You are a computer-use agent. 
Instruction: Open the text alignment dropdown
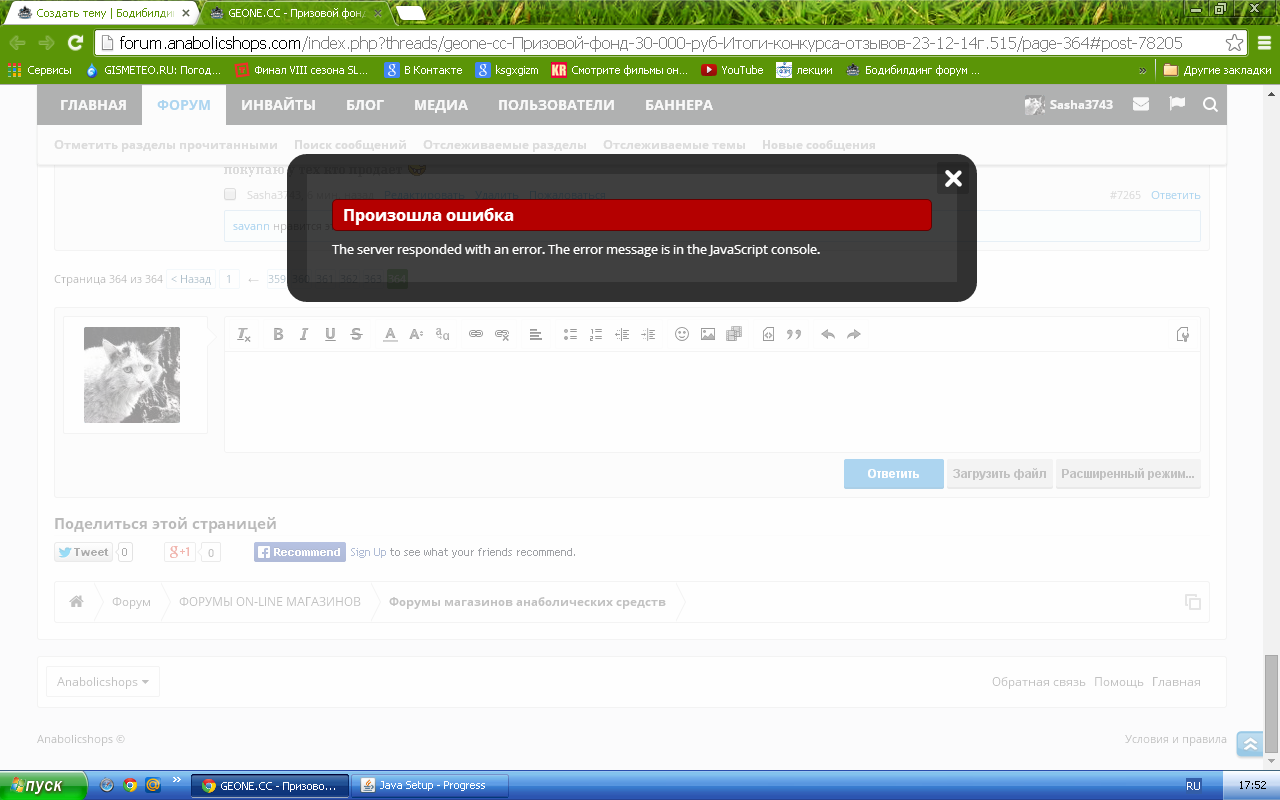tap(536, 335)
